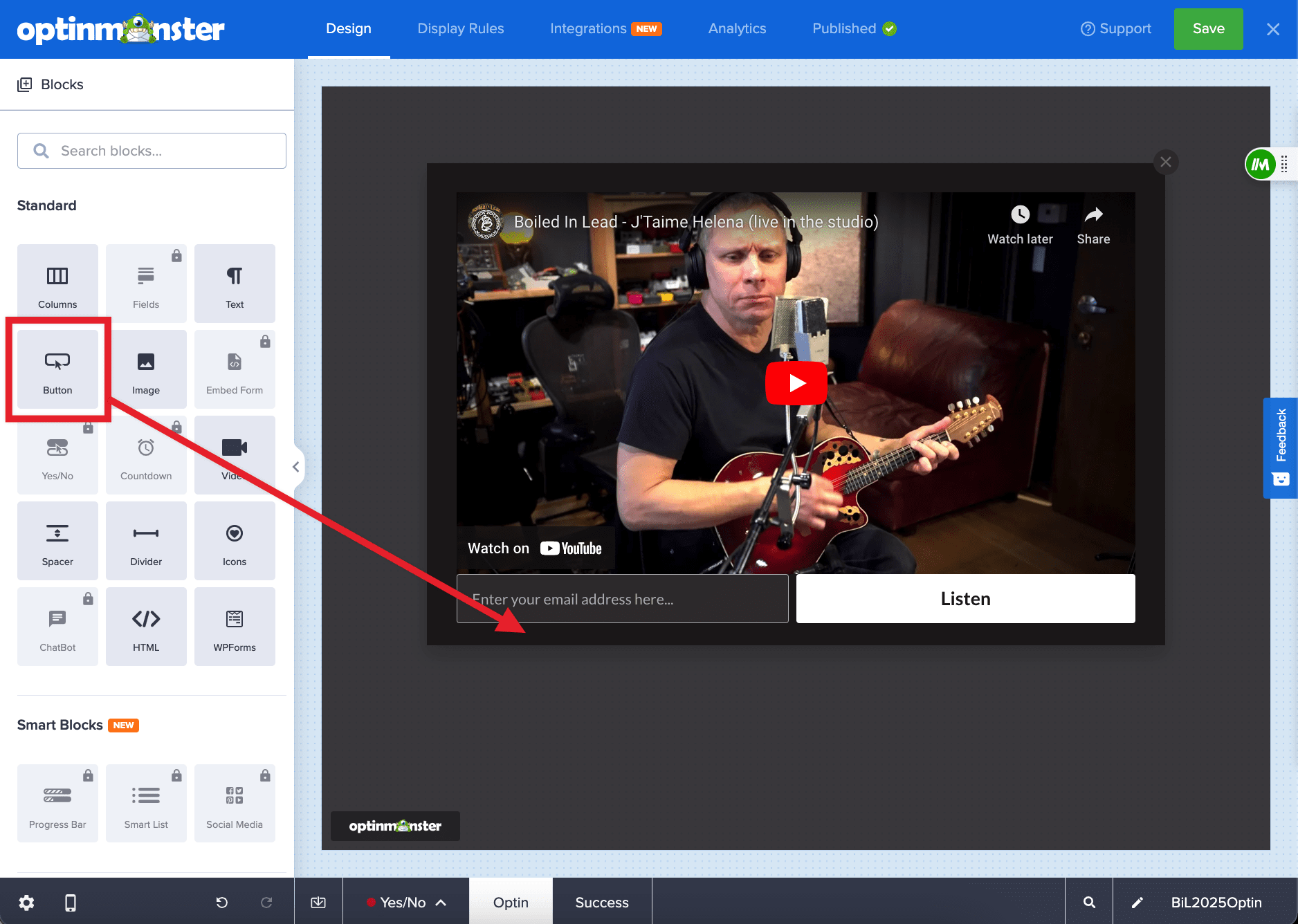The height and width of the screenshot is (924, 1298).
Task: Select the Success view tab
Action: point(602,903)
